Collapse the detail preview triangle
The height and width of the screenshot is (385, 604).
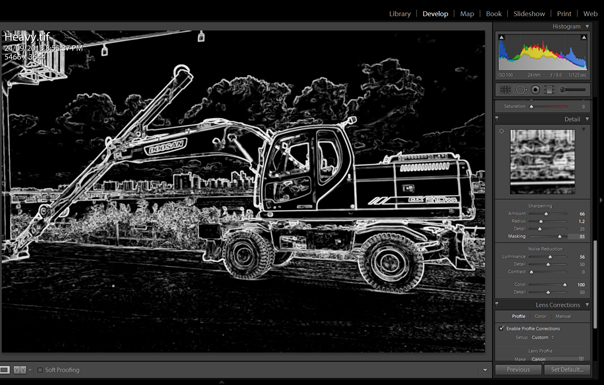click(584, 129)
